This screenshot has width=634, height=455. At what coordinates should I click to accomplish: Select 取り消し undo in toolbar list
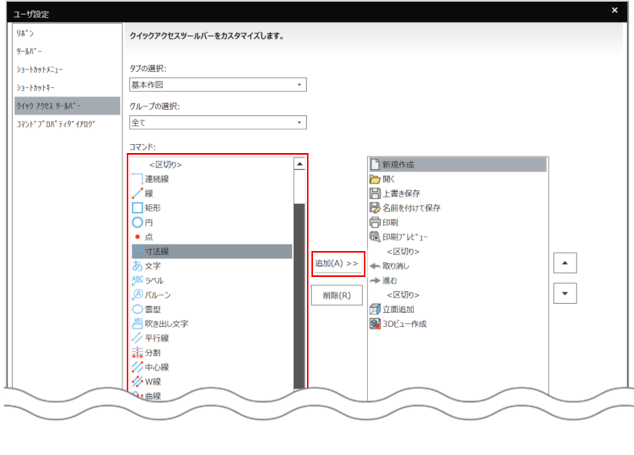(x=396, y=266)
